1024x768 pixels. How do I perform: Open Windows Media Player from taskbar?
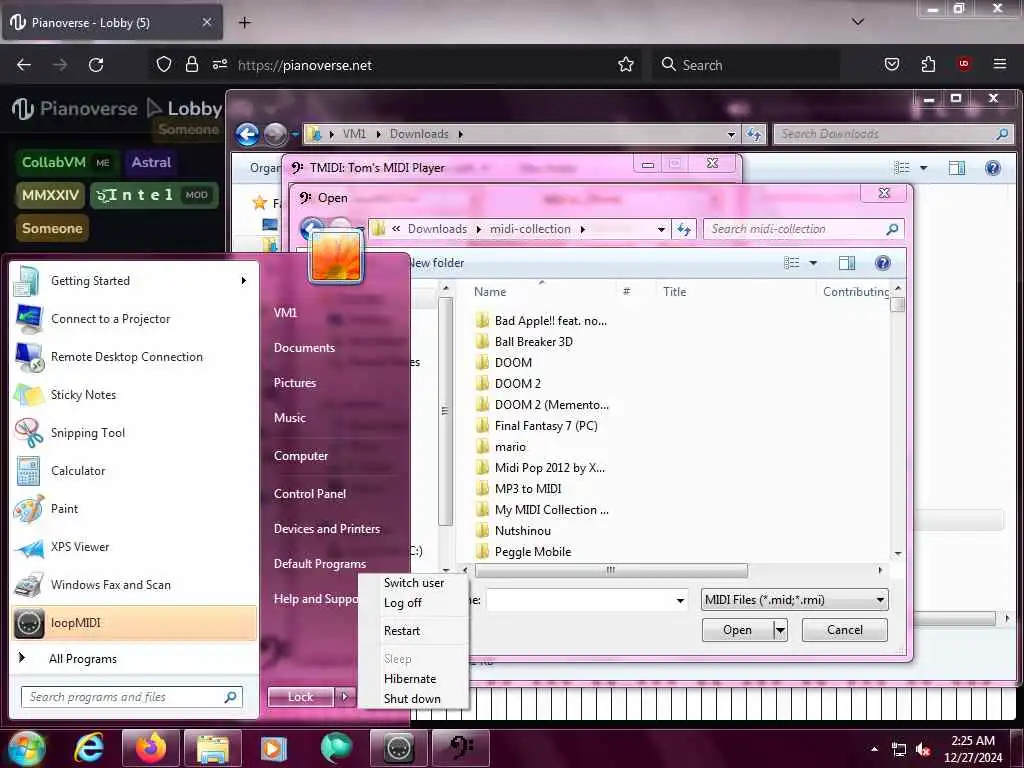click(x=274, y=748)
